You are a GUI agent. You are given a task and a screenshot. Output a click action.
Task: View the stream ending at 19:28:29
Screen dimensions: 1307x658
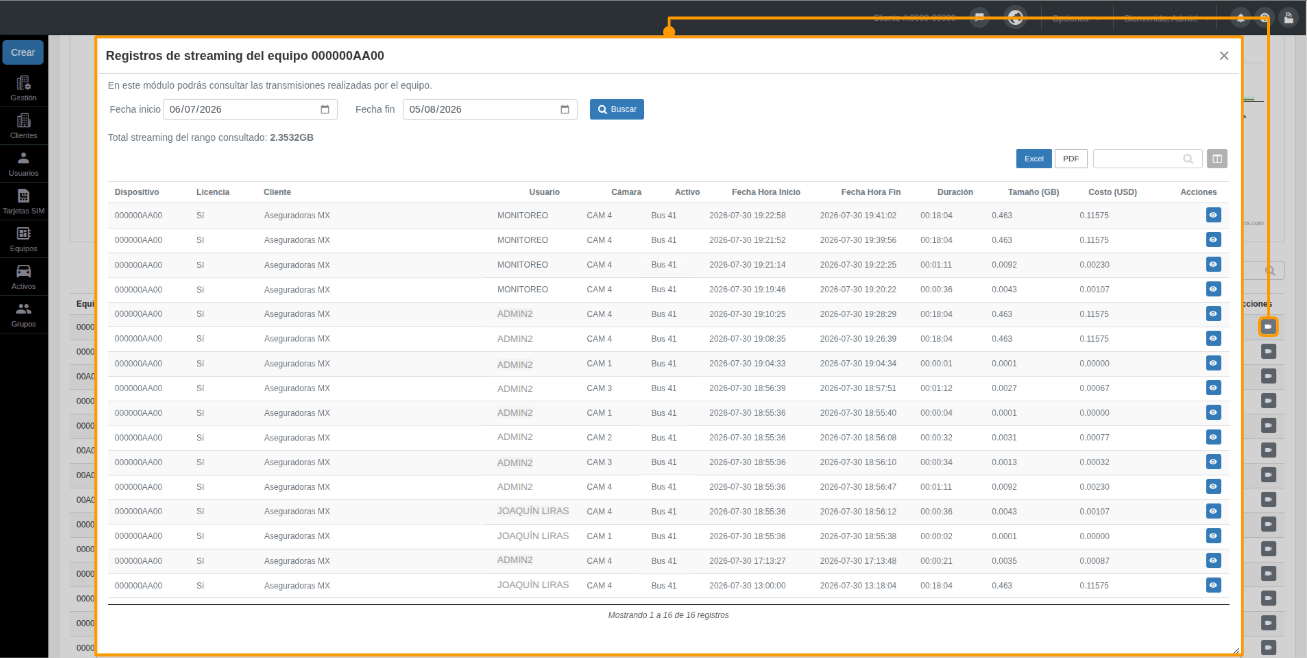click(x=1213, y=314)
